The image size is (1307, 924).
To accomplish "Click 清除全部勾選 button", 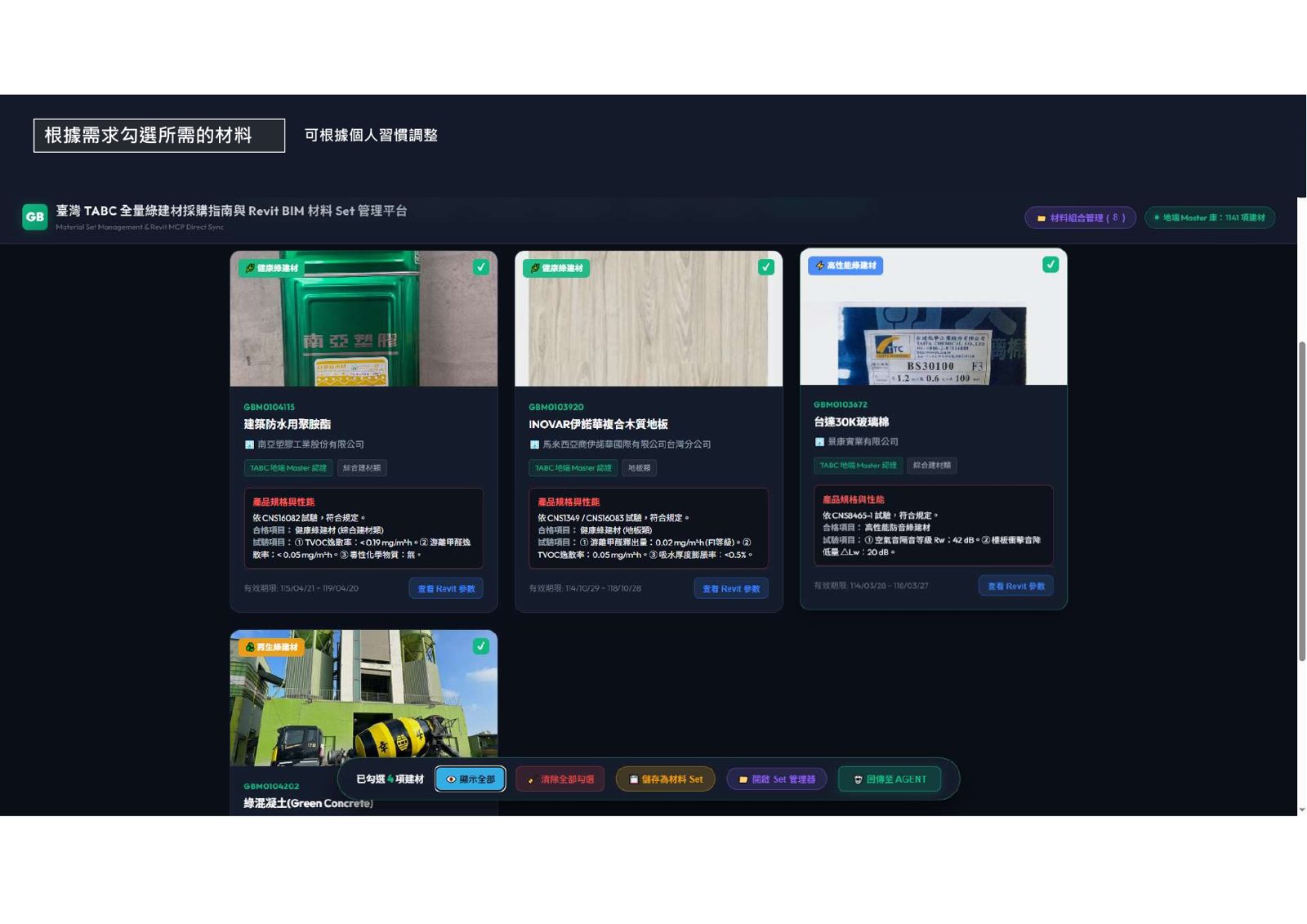I will click(x=560, y=779).
